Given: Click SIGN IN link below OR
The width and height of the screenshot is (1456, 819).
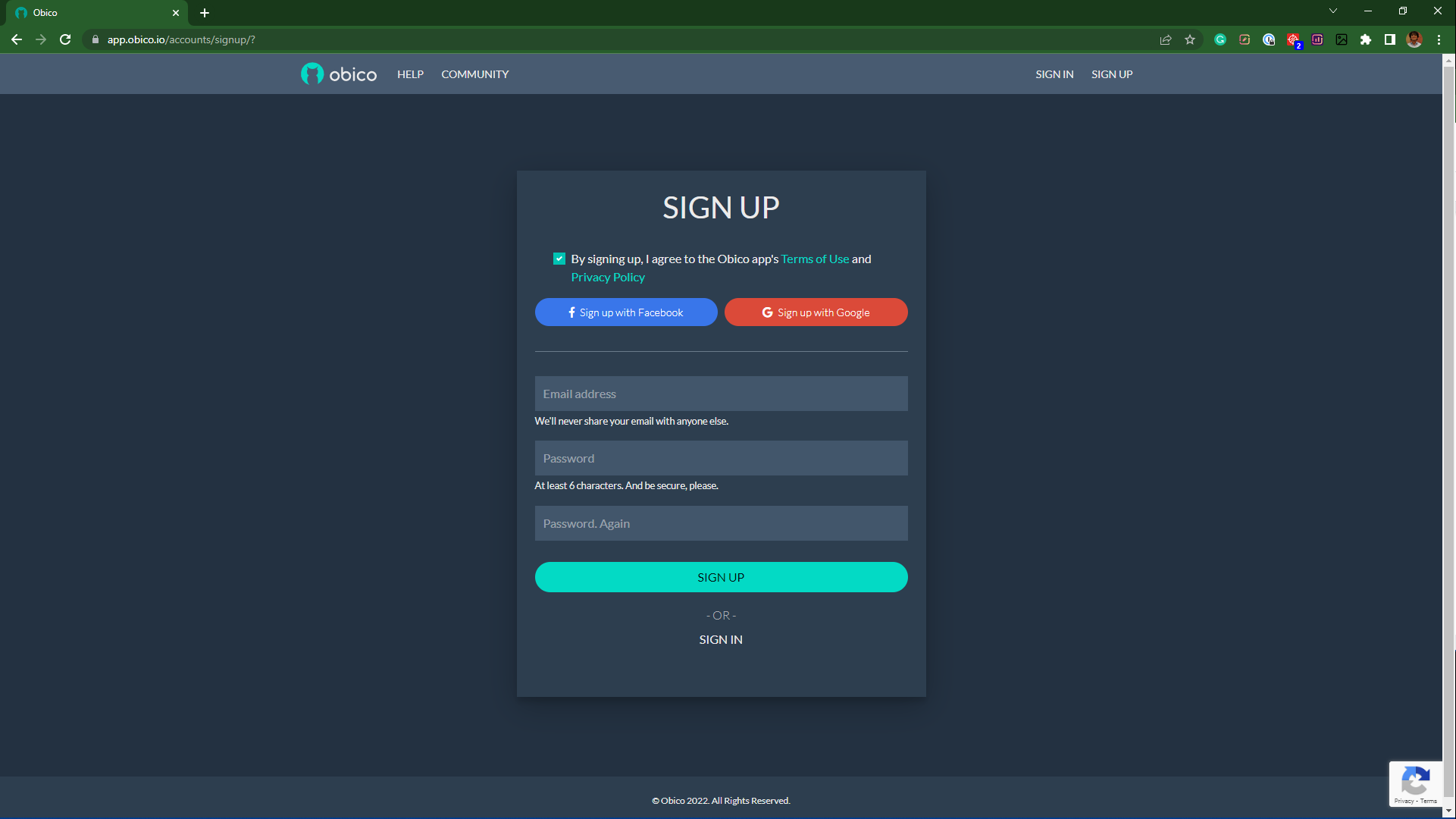Looking at the screenshot, I should tap(721, 639).
